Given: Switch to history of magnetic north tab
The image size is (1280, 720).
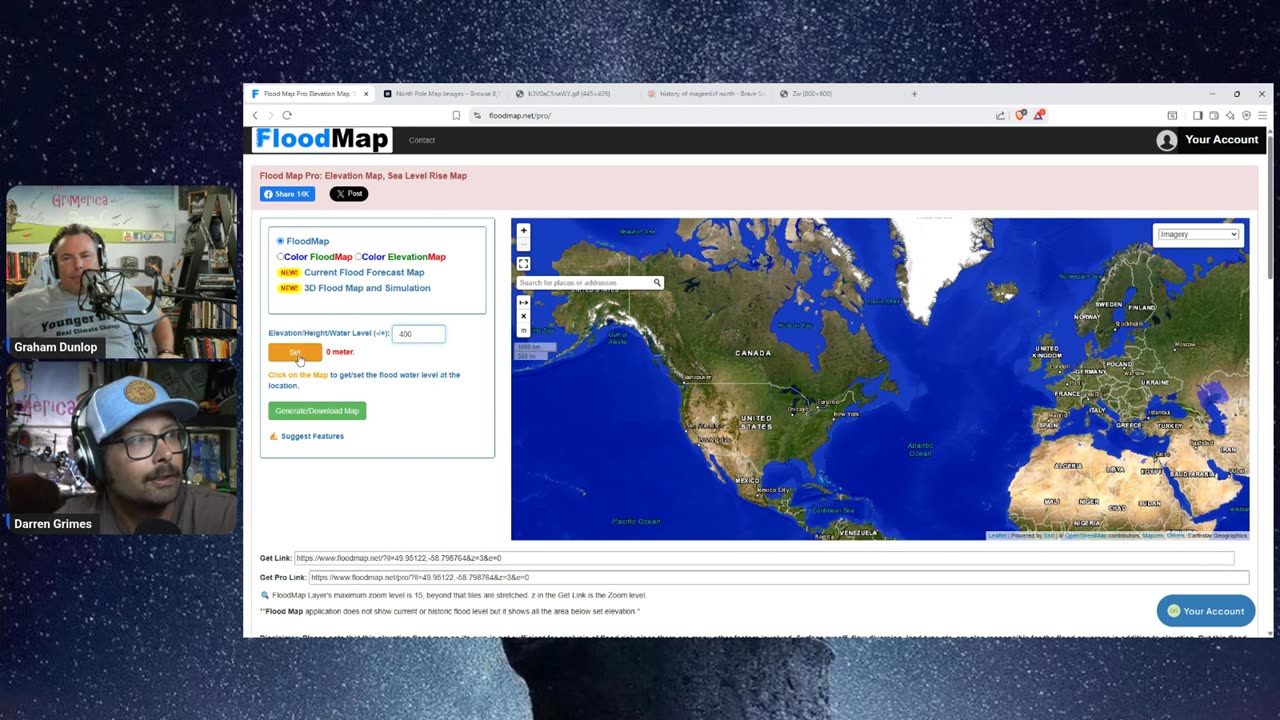Looking at the screenshot, I should click(706, 94).
